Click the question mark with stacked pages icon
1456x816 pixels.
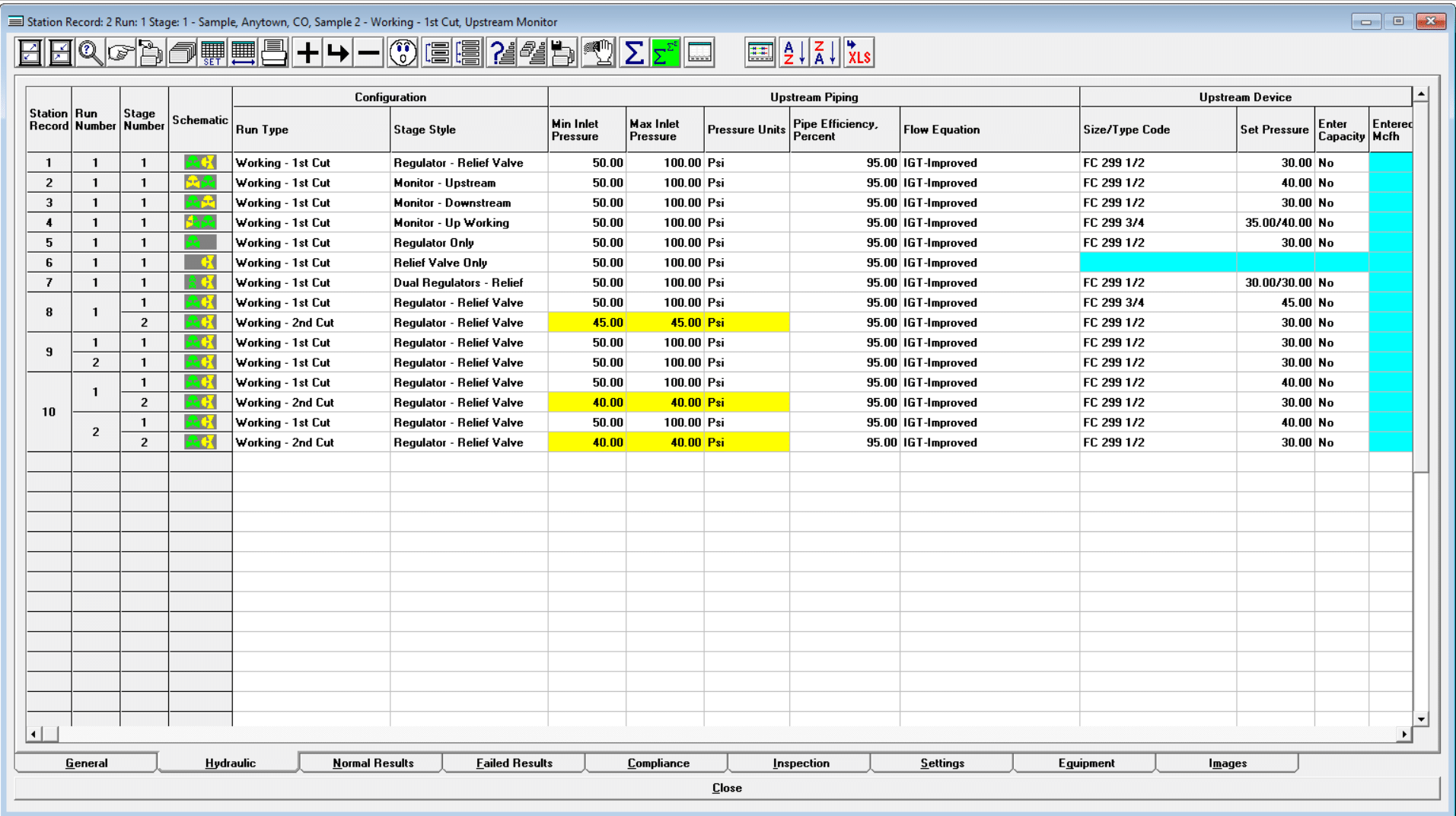pos(502,53)
